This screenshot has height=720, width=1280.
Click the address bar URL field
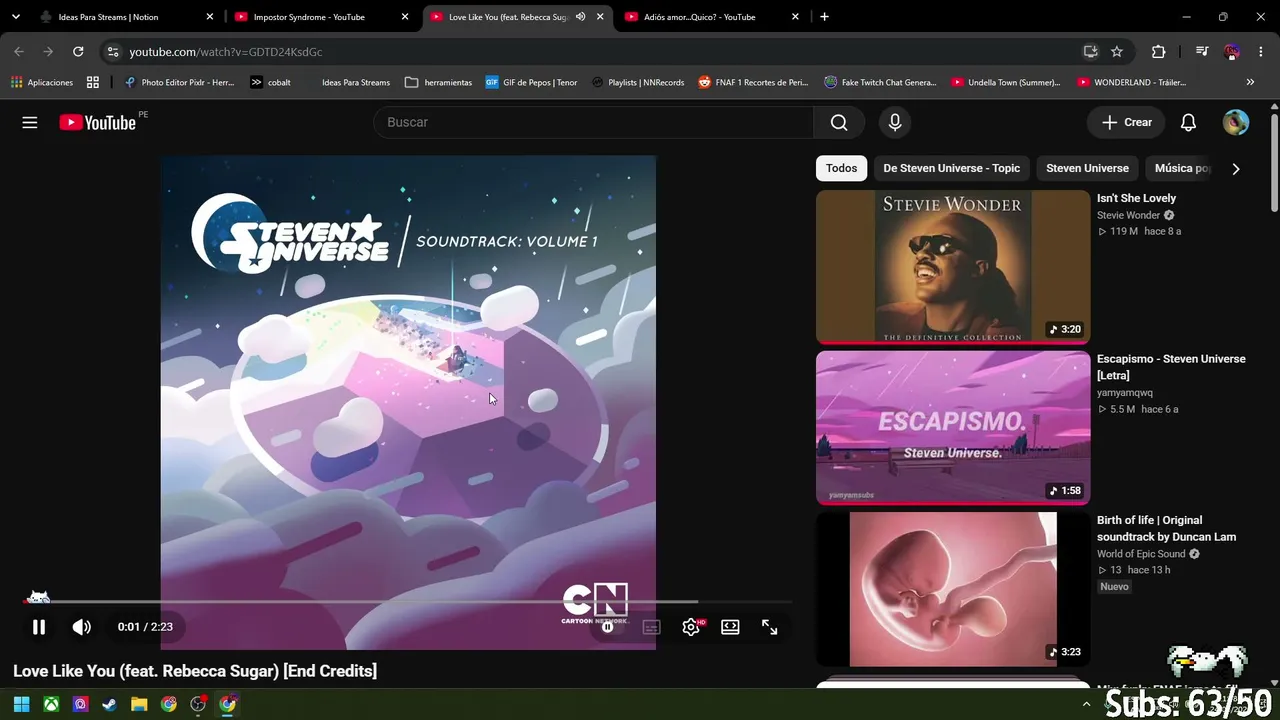click(600, 52)
